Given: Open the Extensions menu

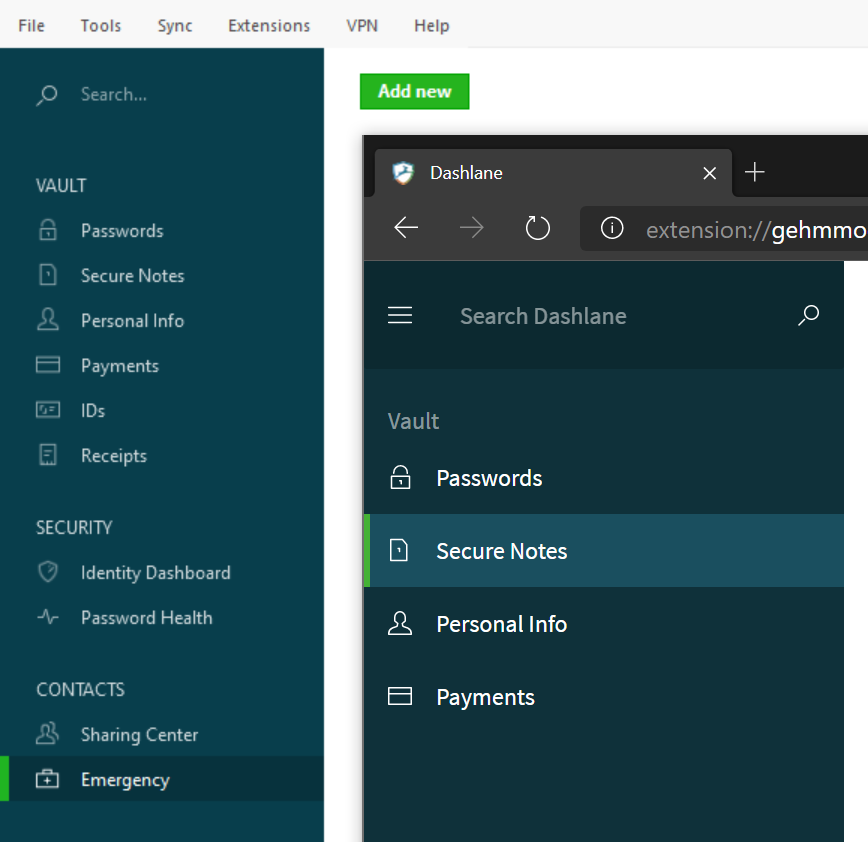Looking at the screenshot, I should coord(269,26).
